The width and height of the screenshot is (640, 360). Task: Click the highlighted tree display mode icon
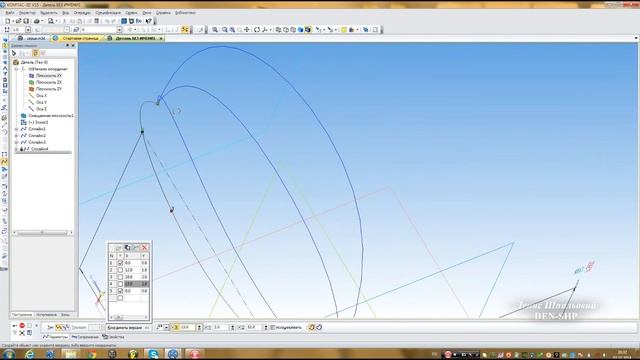tap(36, 53)
